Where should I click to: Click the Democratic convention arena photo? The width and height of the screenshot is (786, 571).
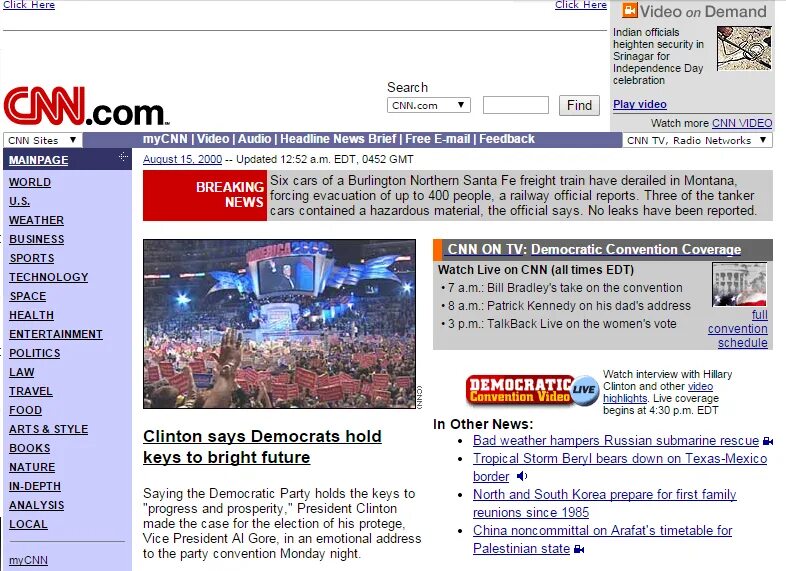tap(279, 324)
